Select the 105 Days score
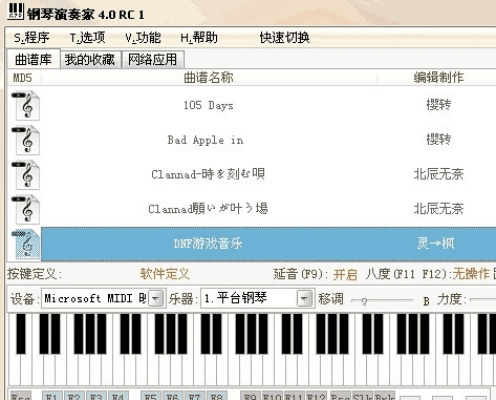Viewport: 496px width, 400px height. [x=208, y=105]
